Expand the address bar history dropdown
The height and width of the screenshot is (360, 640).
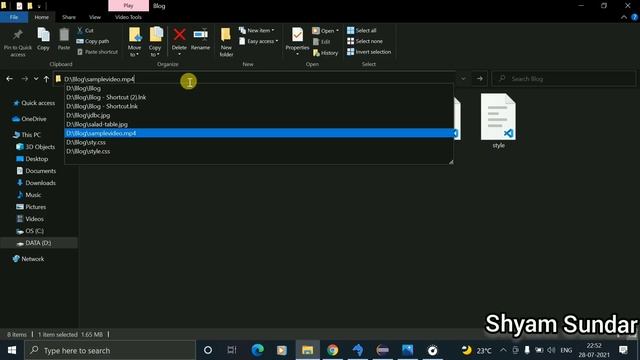coord(463,79)
